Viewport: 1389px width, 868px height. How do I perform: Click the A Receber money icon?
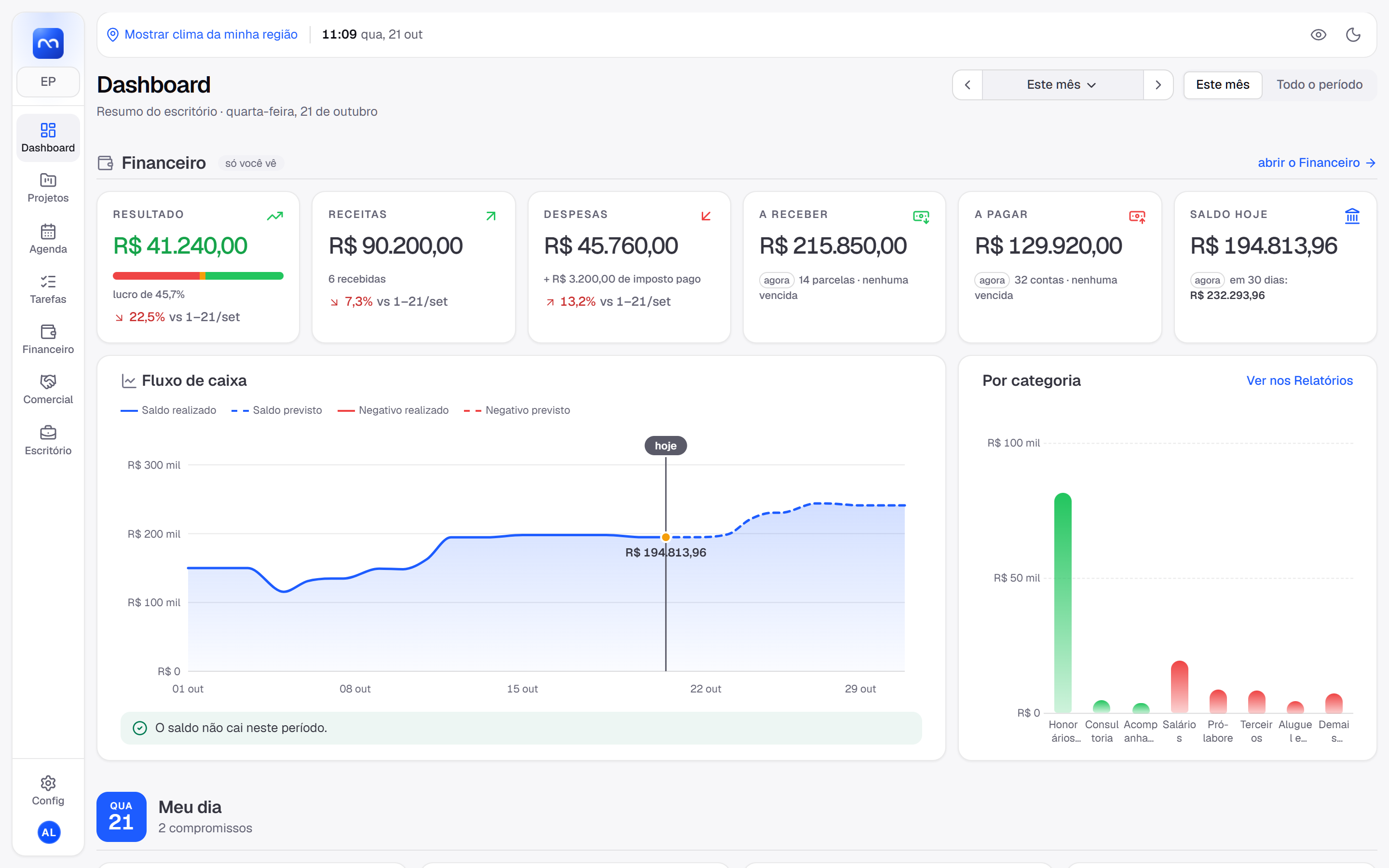point(921,217)
